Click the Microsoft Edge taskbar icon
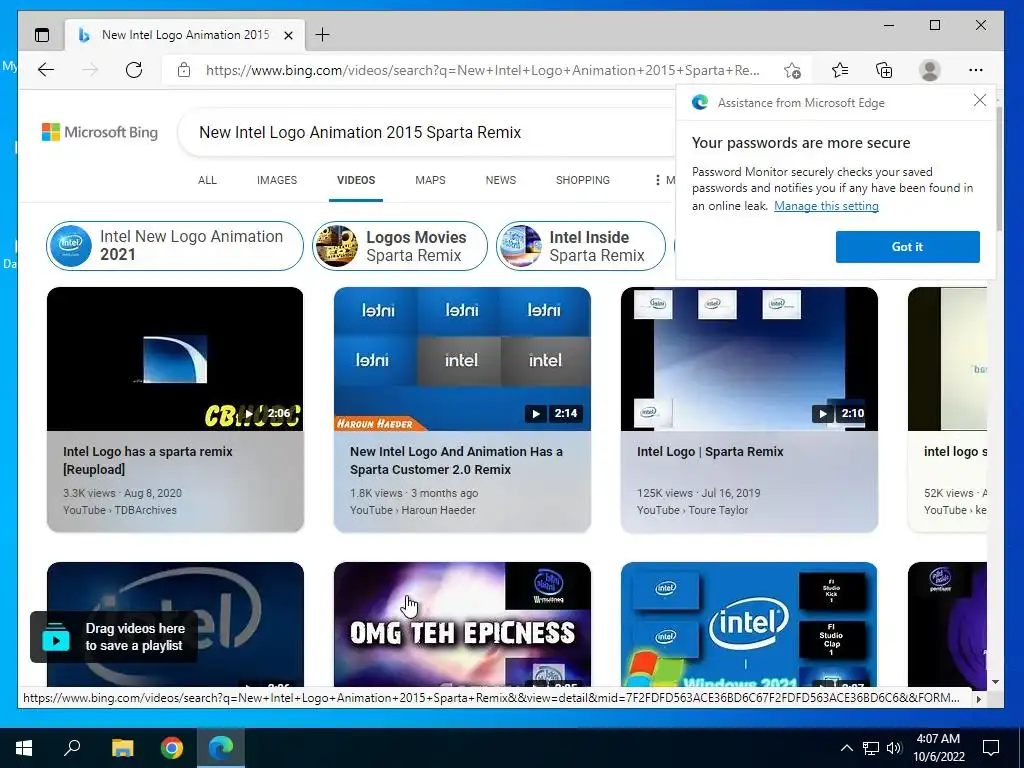The image size is (1024, 768). tap(221, 748)
